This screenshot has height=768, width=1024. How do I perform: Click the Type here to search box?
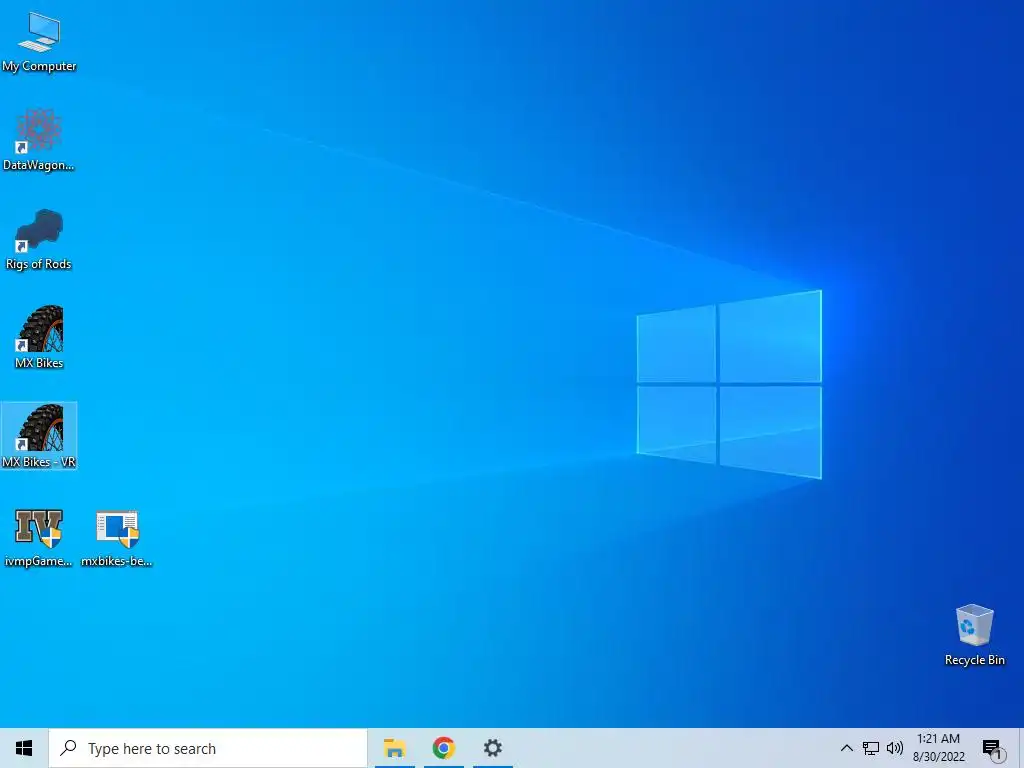208,748
